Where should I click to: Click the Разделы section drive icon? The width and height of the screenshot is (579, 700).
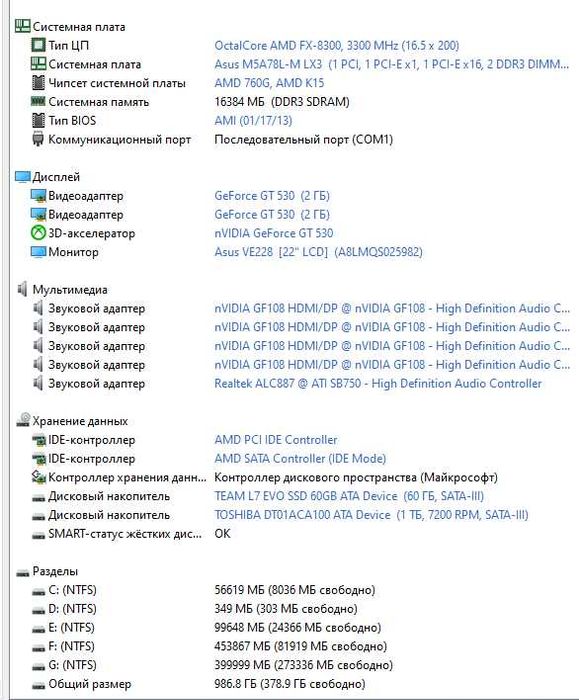click(23, 572)
